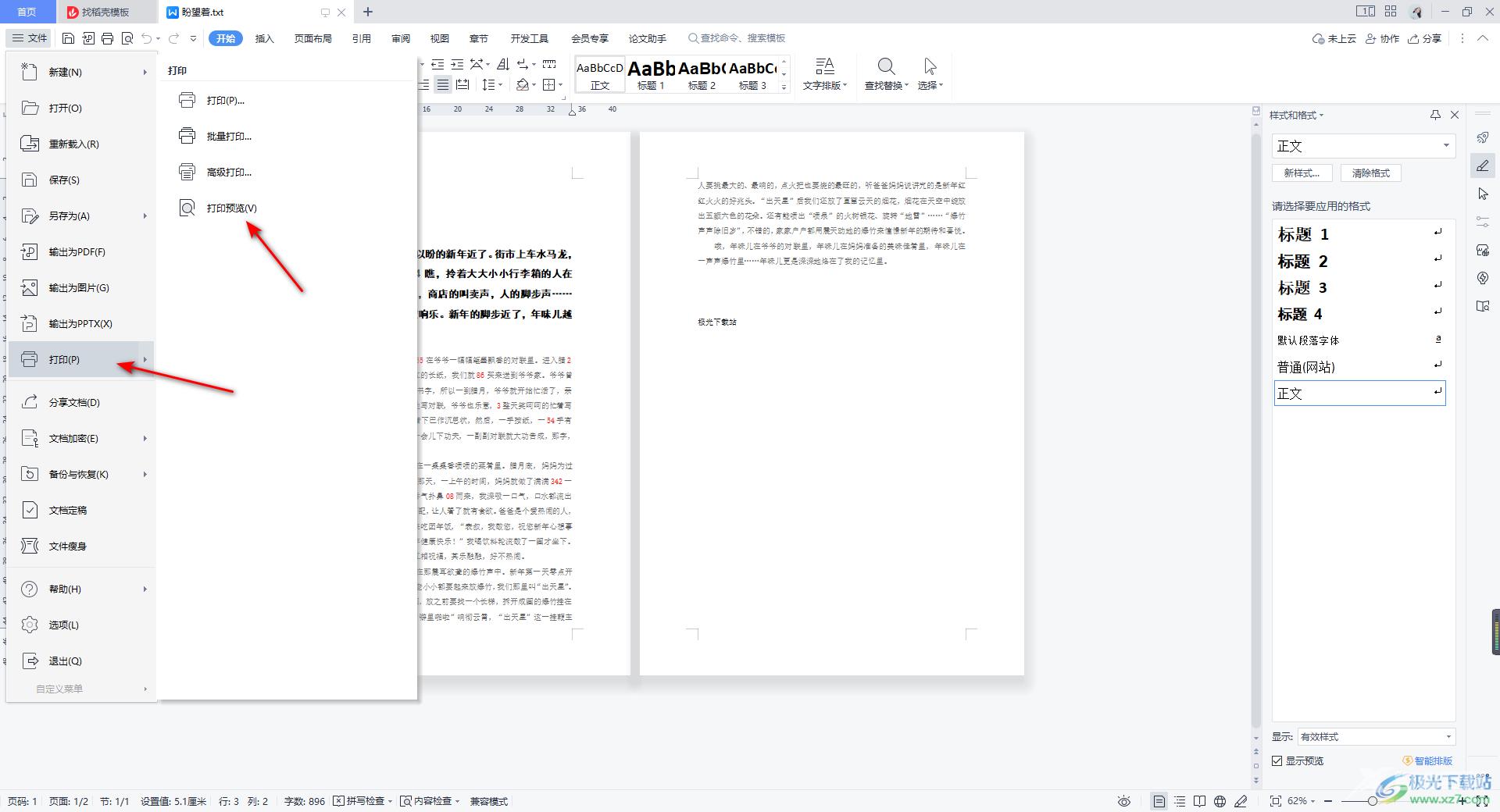Click the zoom slider handle

coord(1373,801)
